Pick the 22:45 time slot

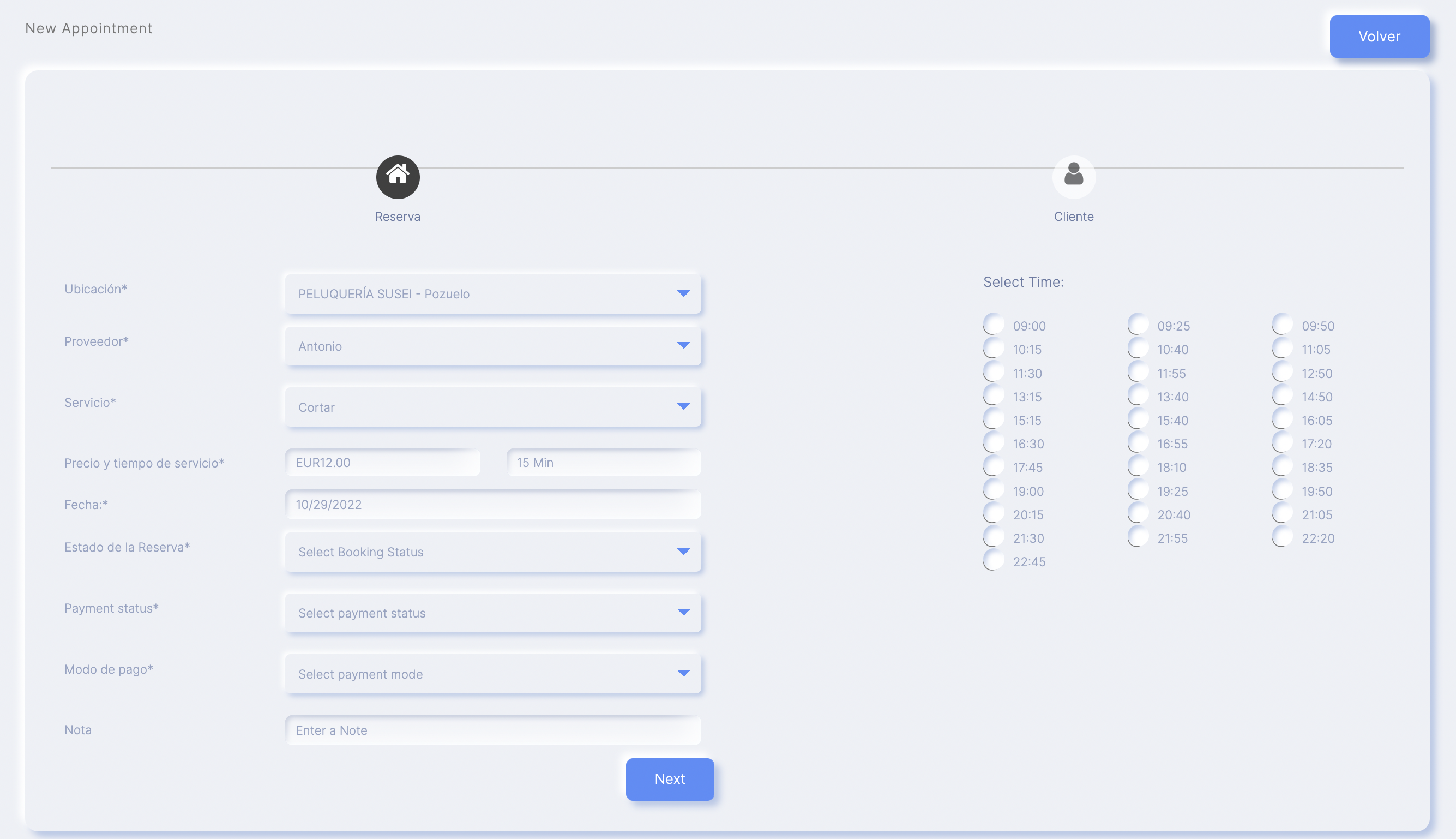point(994,561)
